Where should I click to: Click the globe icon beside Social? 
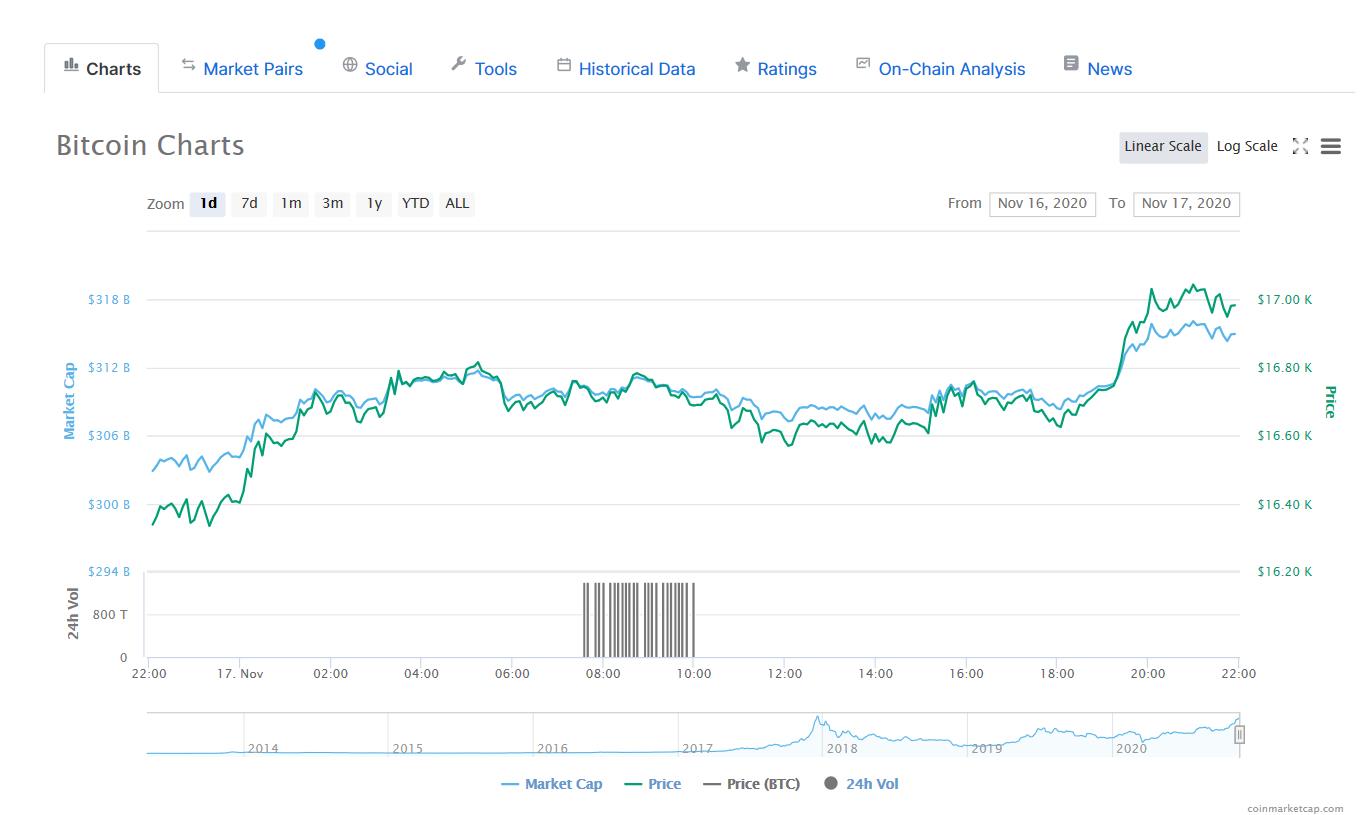coord(350,65)
